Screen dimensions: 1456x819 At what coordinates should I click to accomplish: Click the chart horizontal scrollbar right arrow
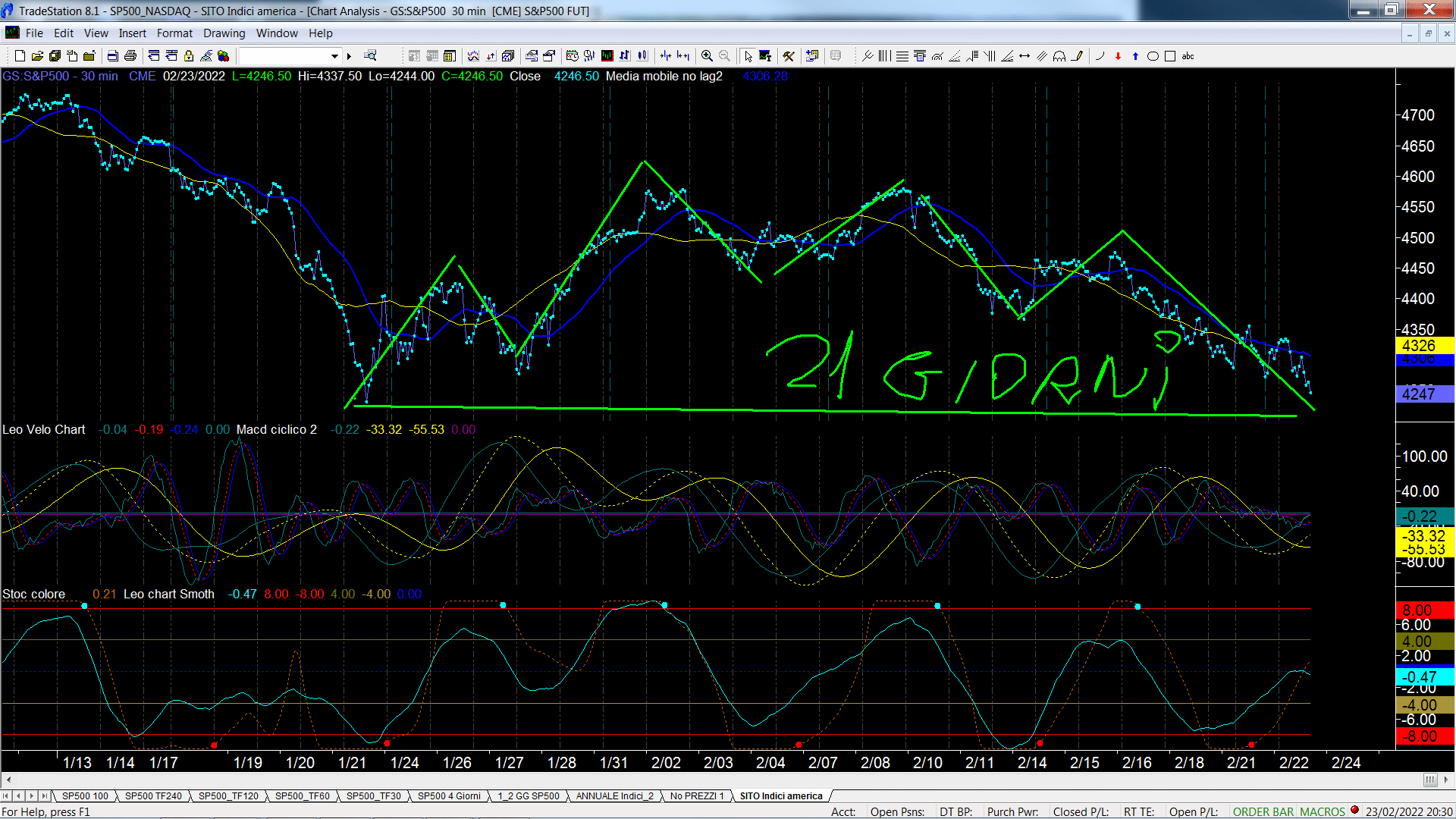pyautogui.click(x=1446, y=780)
